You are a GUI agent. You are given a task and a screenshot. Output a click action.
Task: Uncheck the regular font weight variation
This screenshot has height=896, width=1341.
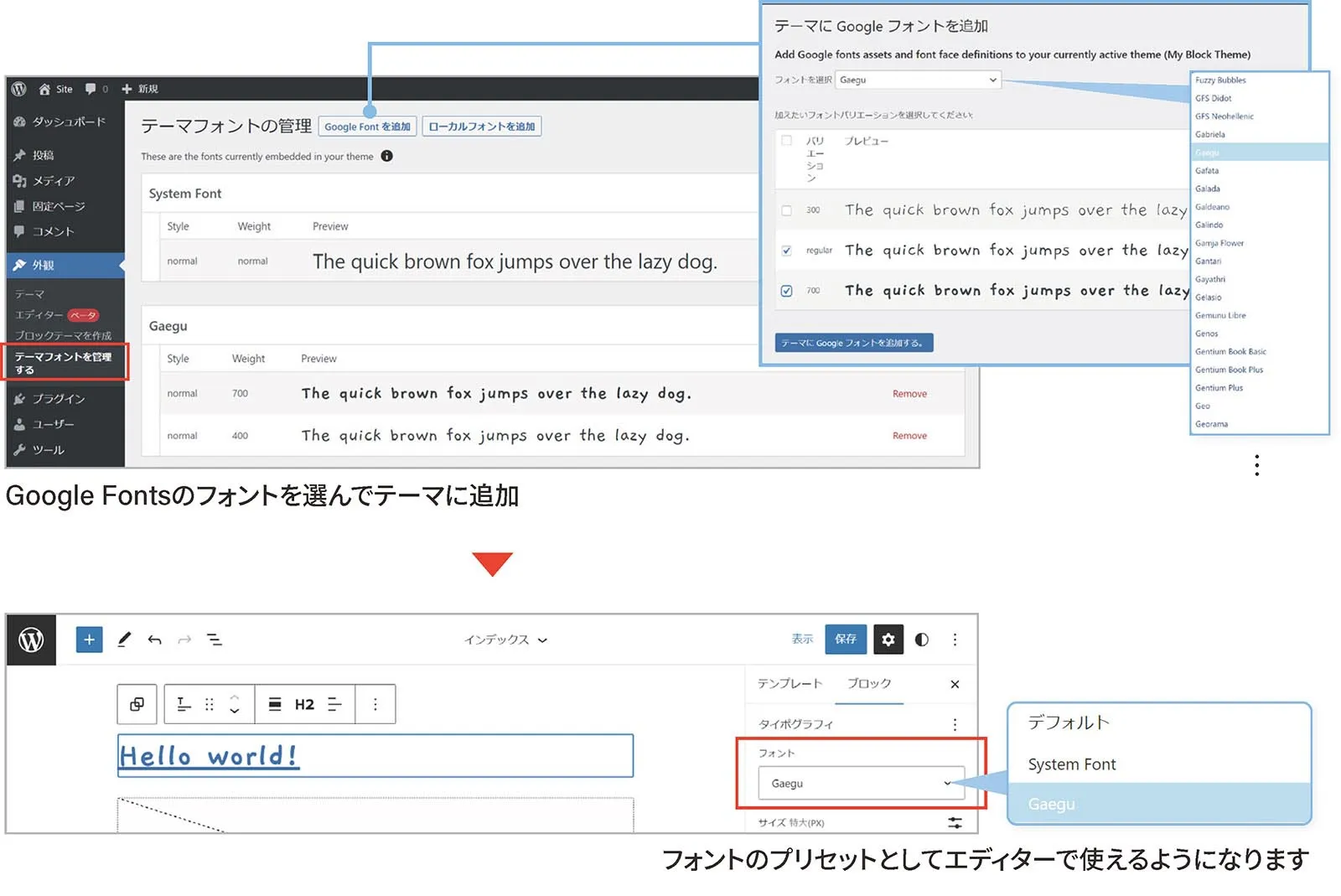(x=786, y=250)
